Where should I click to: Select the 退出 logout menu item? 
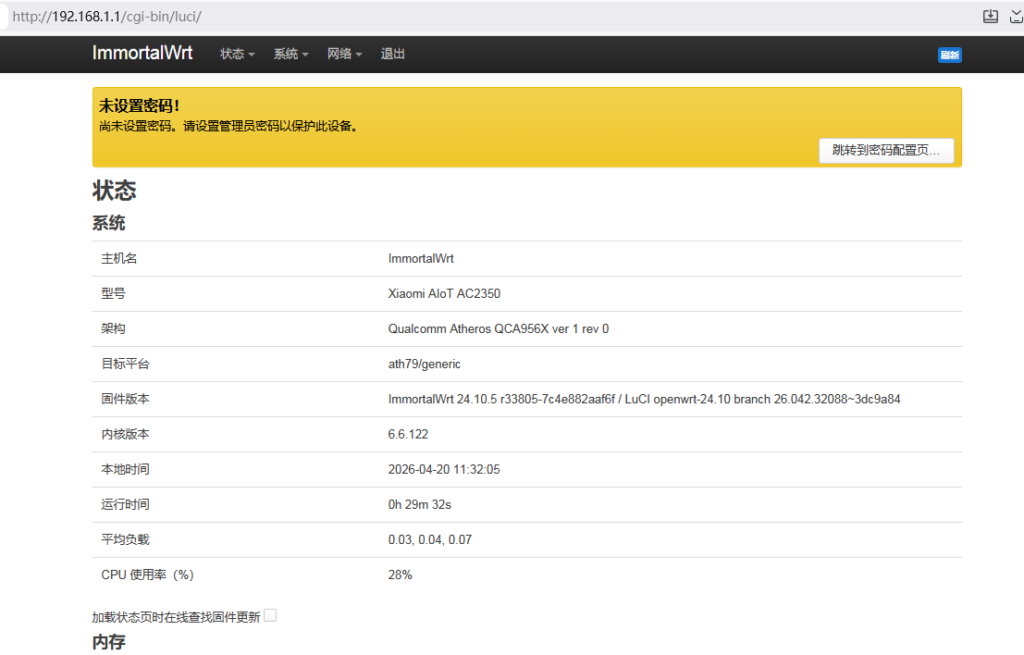[392, 55]
